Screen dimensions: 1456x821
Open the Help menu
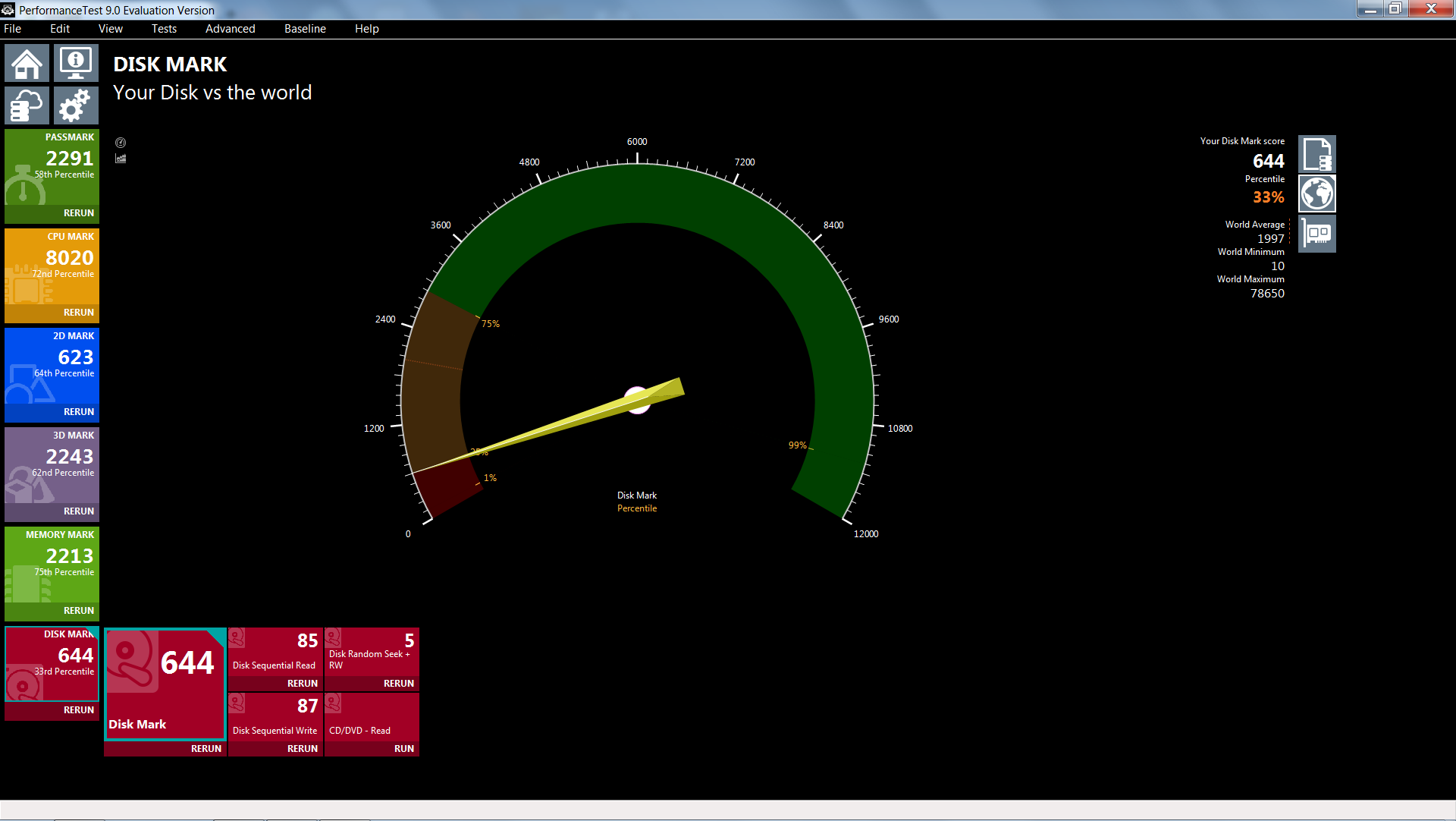pyautogui.click(x=367, y=29)
